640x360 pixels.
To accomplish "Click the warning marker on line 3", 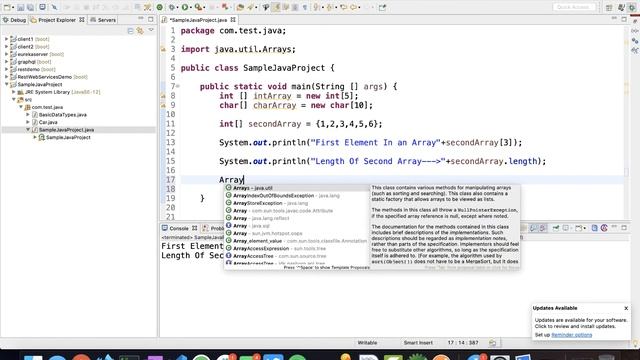I will tap(163, 49).
